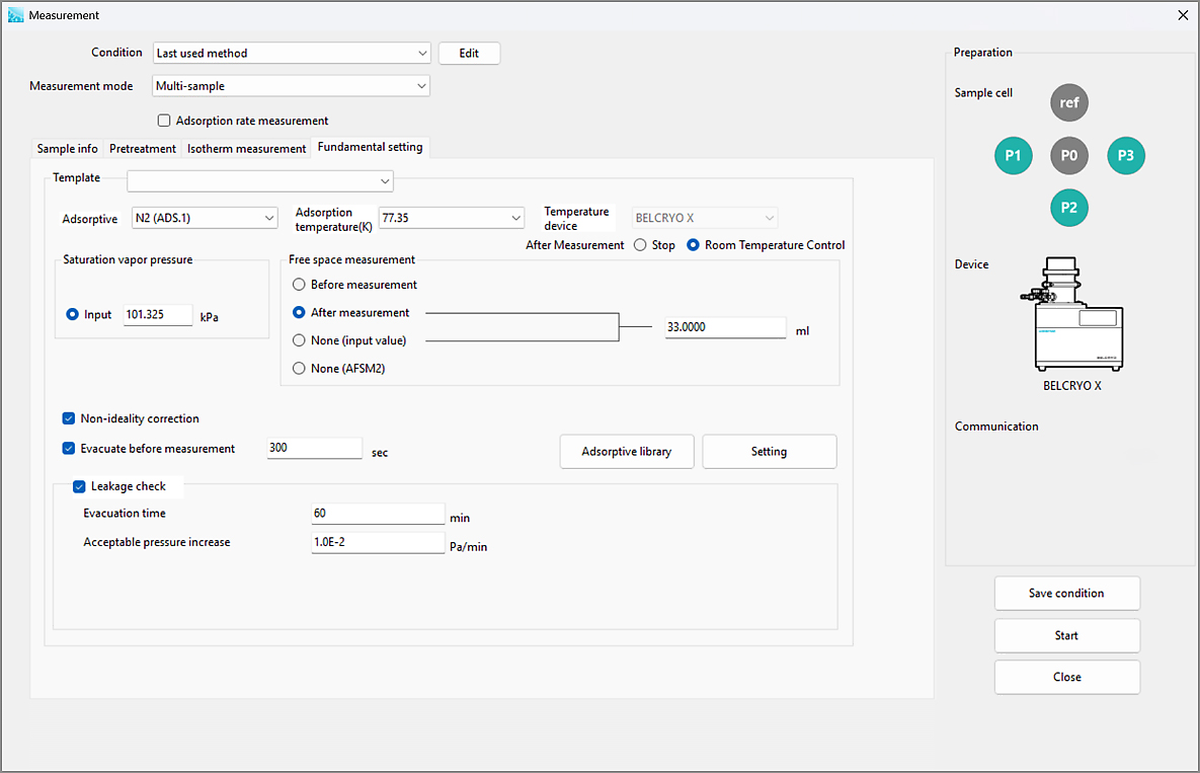
Task: Expand the Measurement mode dropdown
Action: click(x=291, y=86)
